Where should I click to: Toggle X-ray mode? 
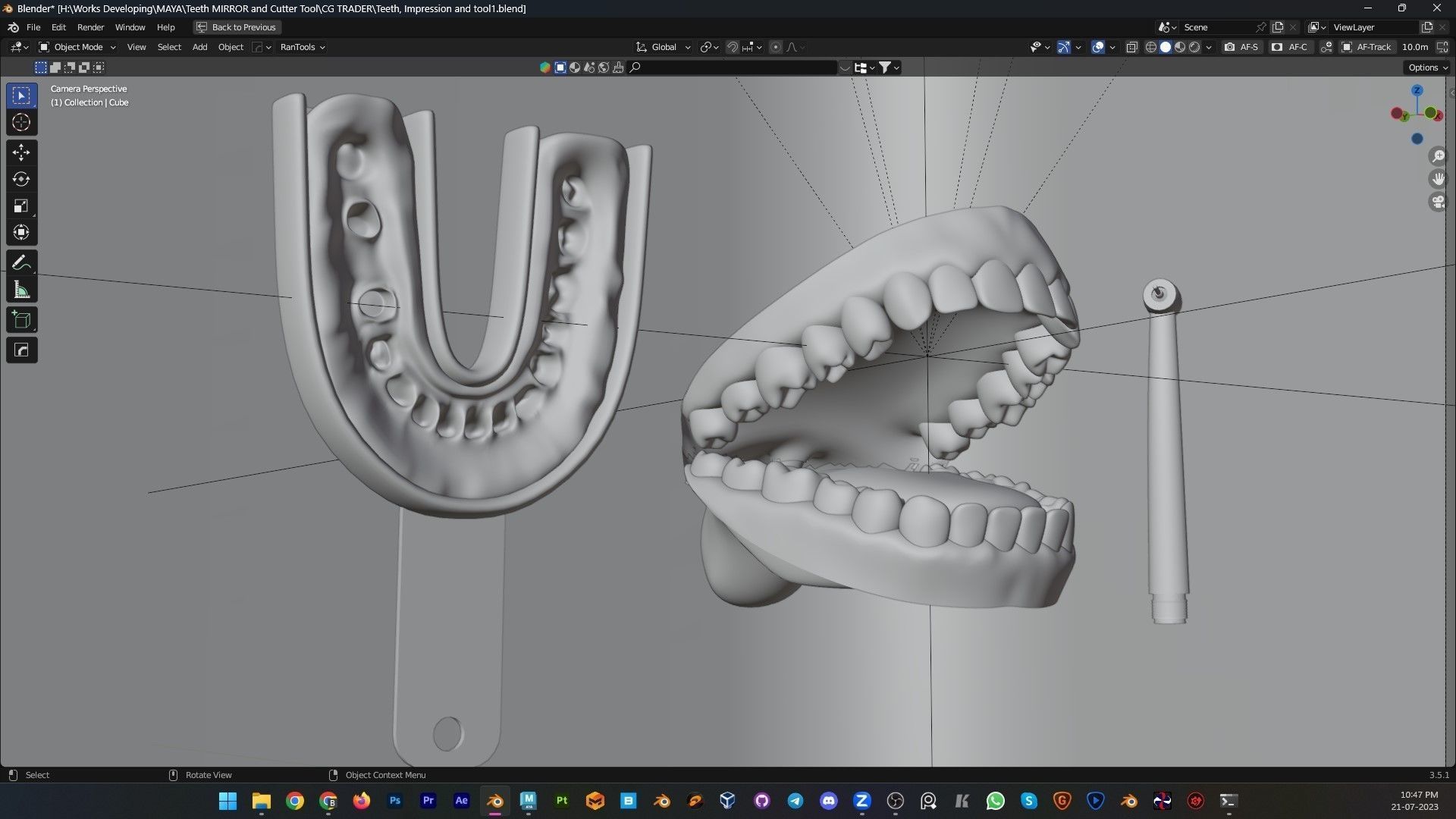(x=1132, y=47)
